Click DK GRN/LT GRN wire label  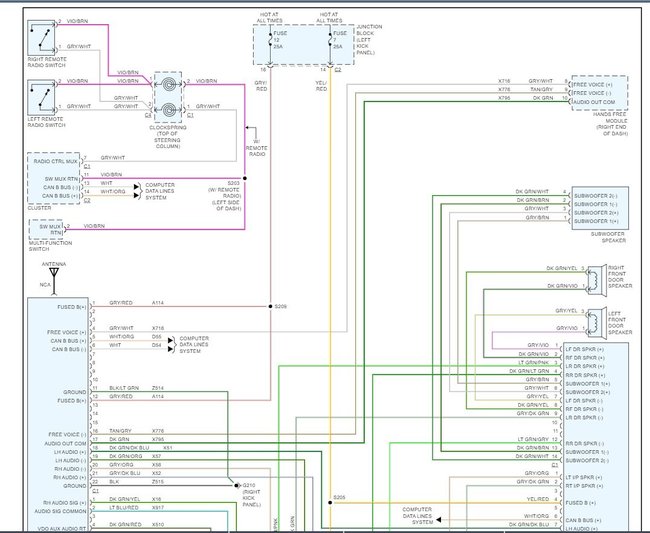pos(529,371)
